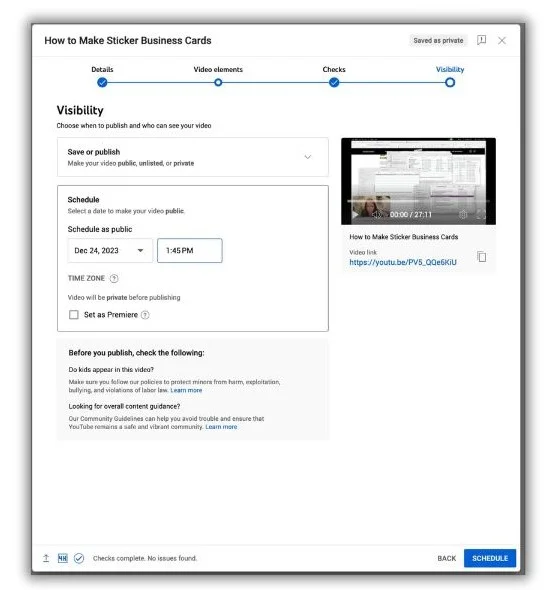The image size is (558, 590).
Task: Open Learn more about minors policy
Action: coord(186,390)
